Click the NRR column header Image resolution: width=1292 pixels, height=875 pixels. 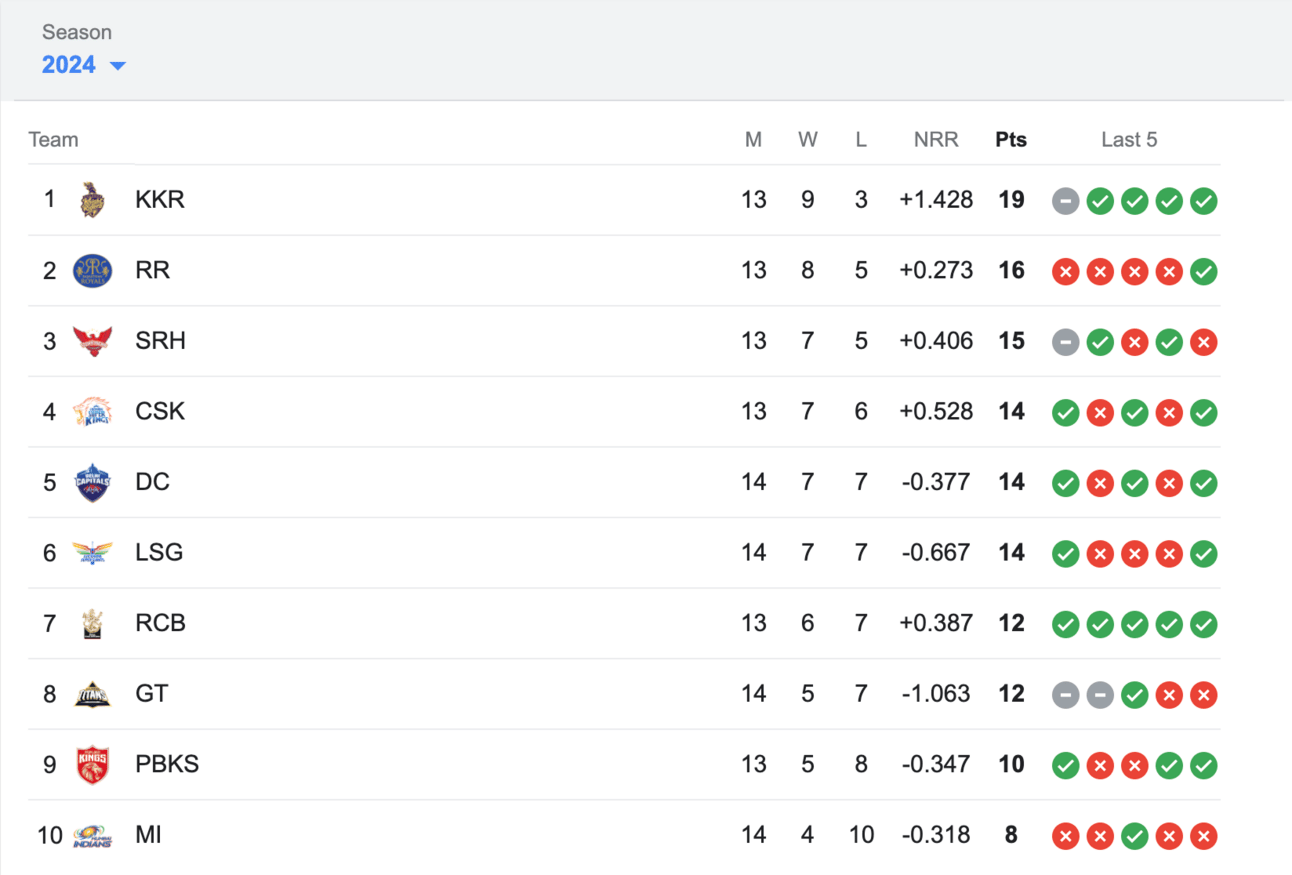tap(936, 140)
